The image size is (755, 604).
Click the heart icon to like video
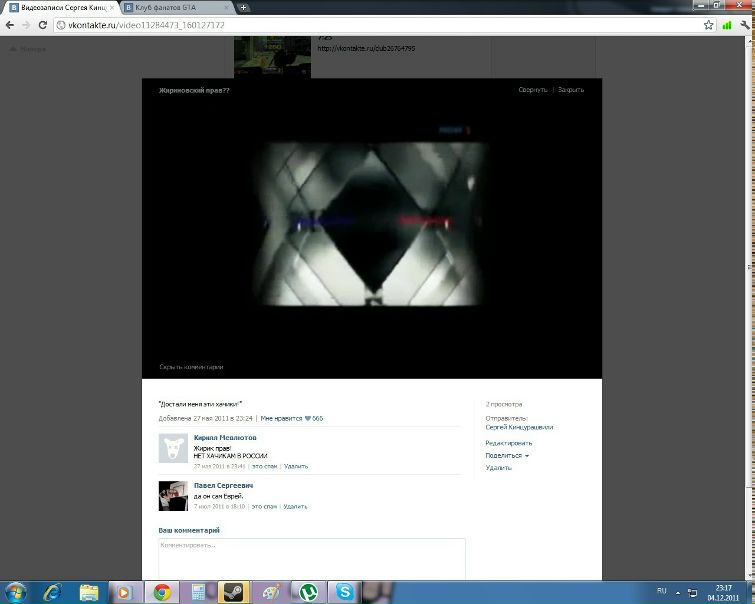[308, 419]
